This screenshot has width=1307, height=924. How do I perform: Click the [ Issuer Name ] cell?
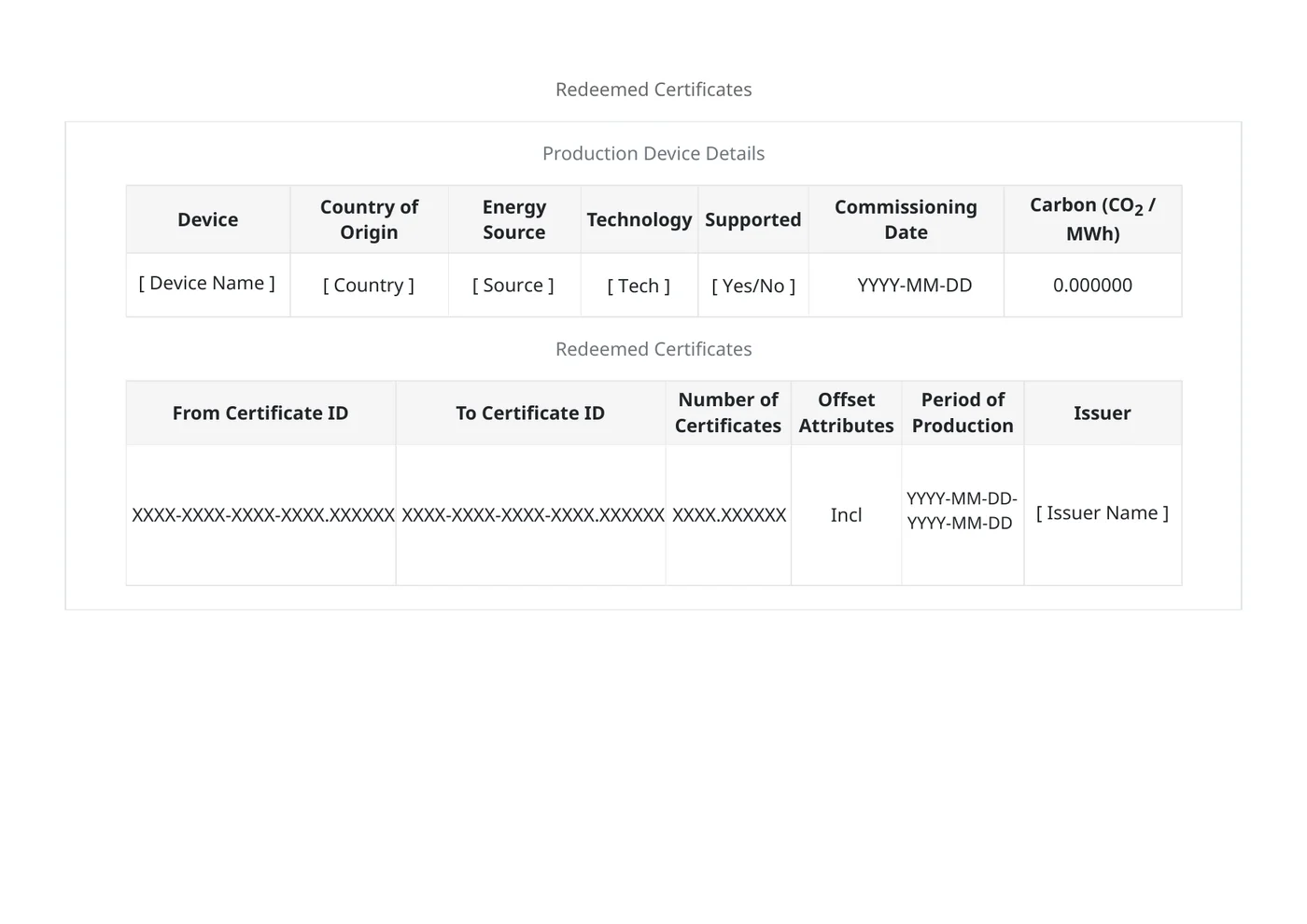[1103, 513]
